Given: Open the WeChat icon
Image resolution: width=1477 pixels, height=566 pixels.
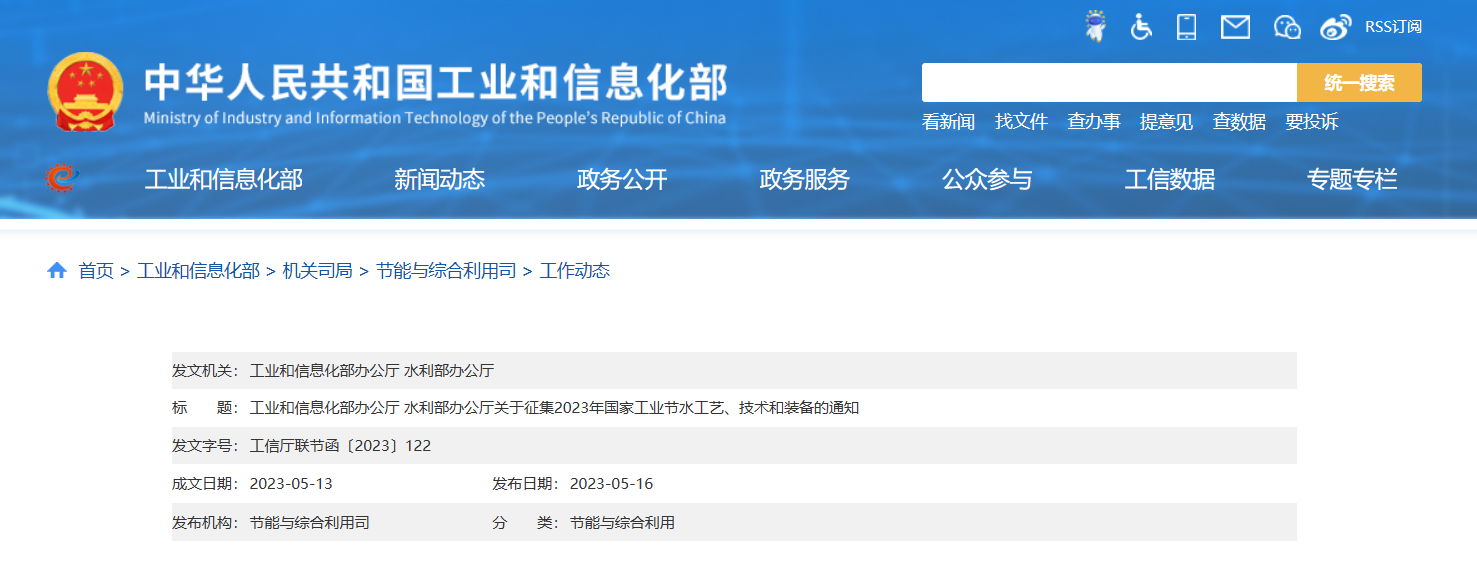Looking at the screenshot, I should click(1286, 27).
